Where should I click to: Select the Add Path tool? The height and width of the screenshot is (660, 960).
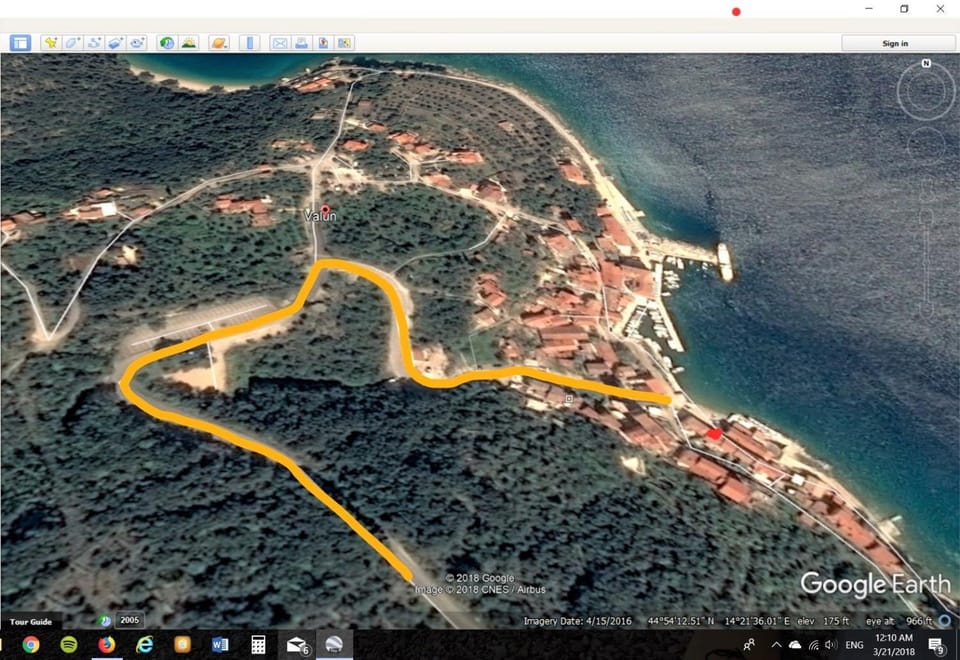pos(94,43)
